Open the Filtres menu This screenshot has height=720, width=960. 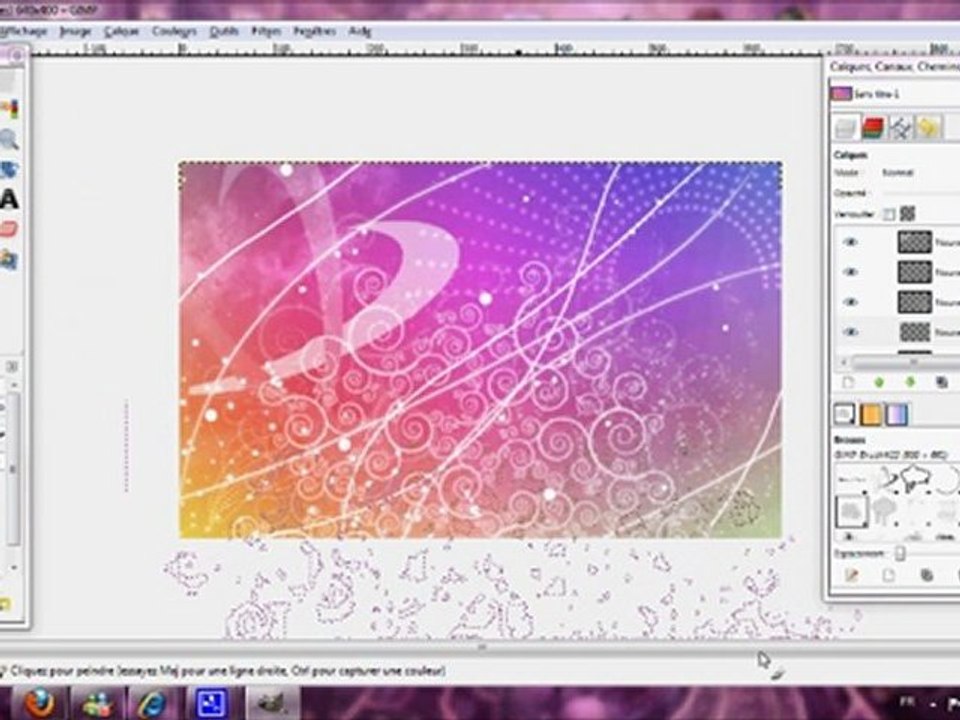(x=266, y=31)
